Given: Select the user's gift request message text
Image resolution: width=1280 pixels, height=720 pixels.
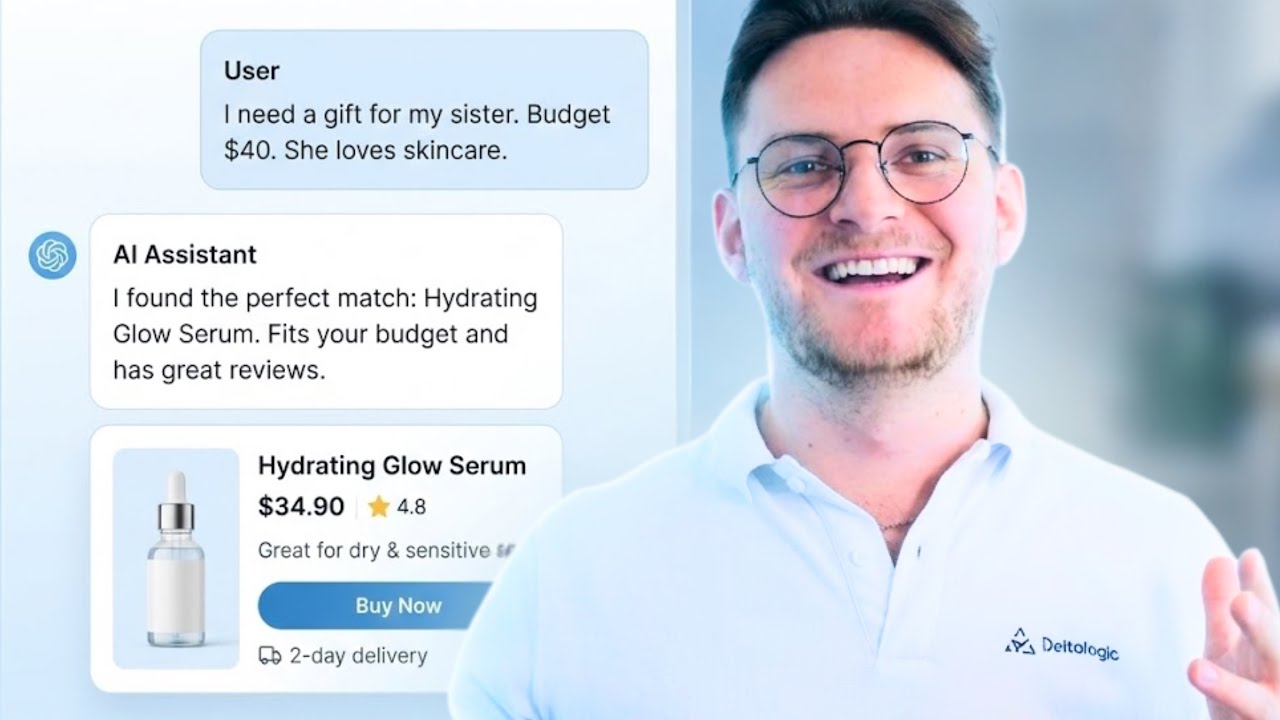Looking at the screenshot, I should [417, 132].
